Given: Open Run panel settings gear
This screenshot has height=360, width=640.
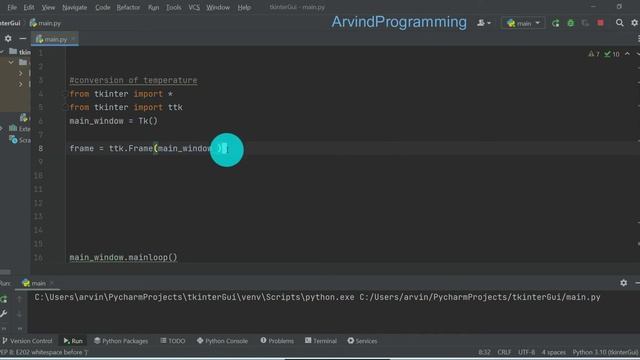Looking at the screenshot, I should (x=623, y=282).
